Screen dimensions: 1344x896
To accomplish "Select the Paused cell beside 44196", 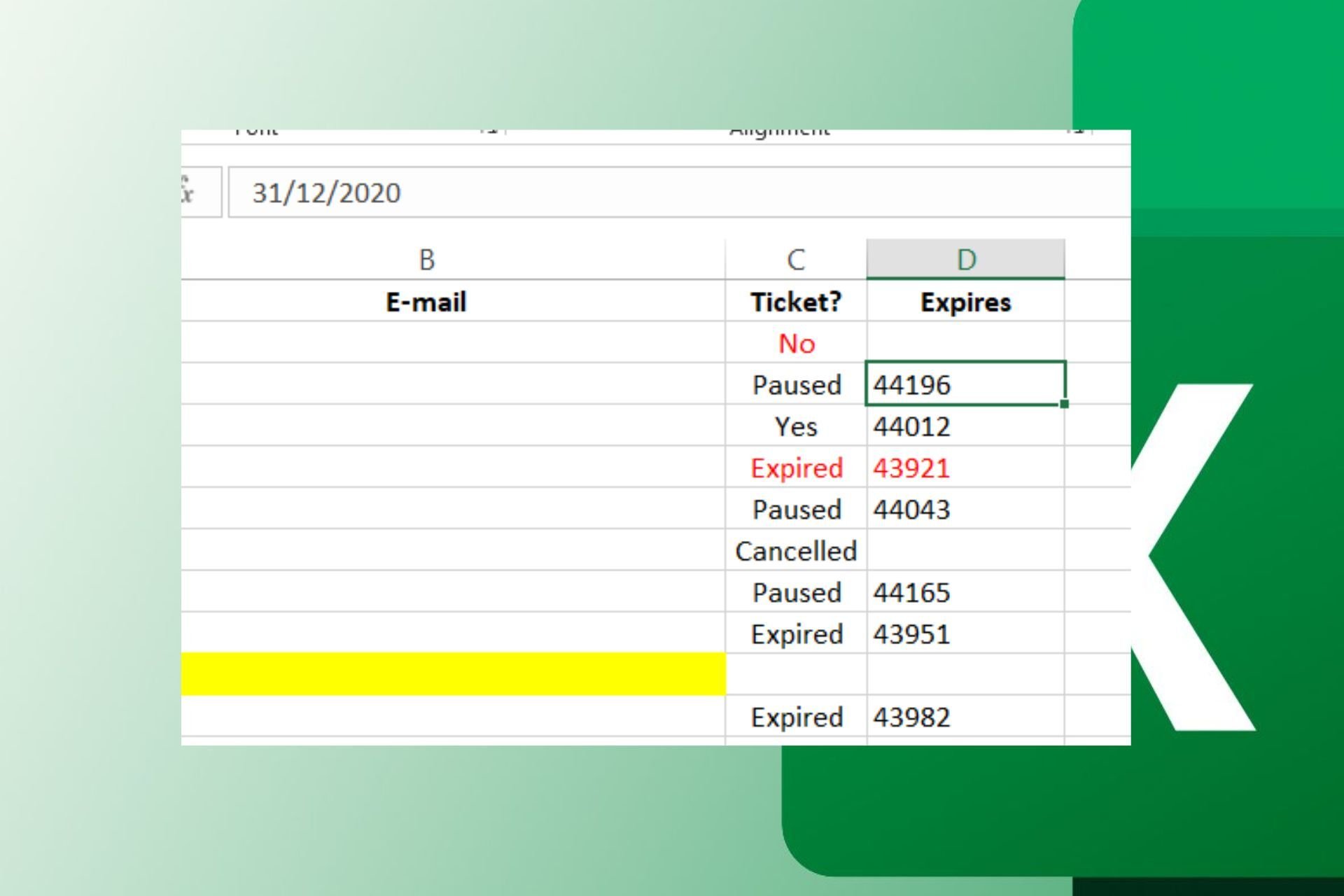I will click(x=796, y=384).
